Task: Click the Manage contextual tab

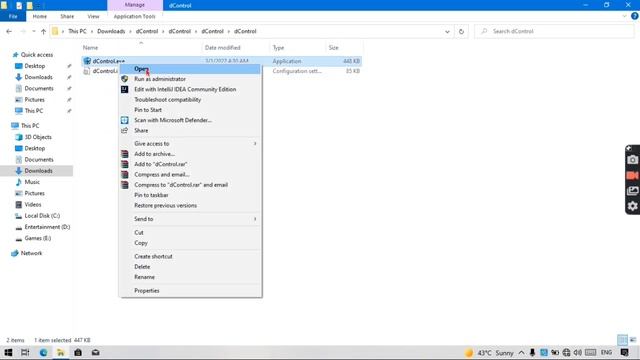Action: point(135,5)
